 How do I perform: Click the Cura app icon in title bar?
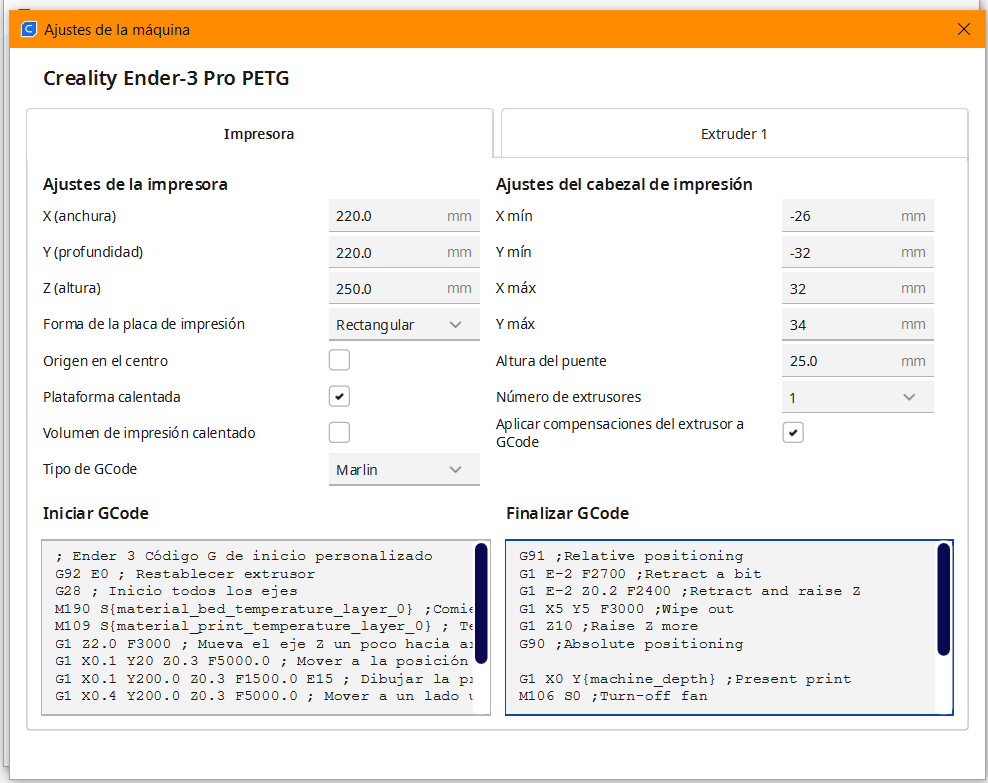[x=28, y=29]
